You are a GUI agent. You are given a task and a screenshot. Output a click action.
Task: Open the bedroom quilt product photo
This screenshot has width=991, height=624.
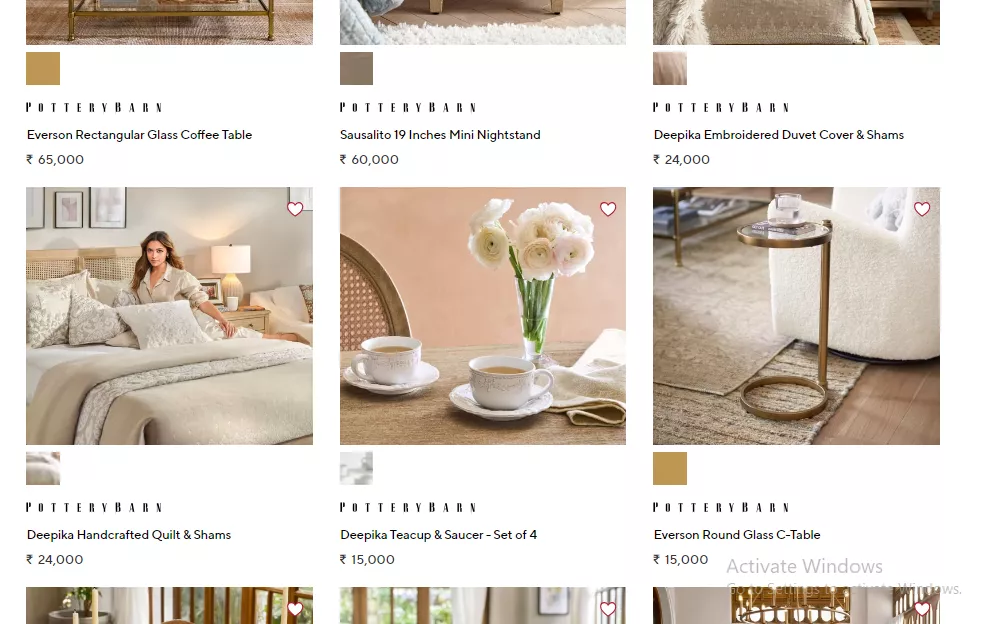(169, 315)
